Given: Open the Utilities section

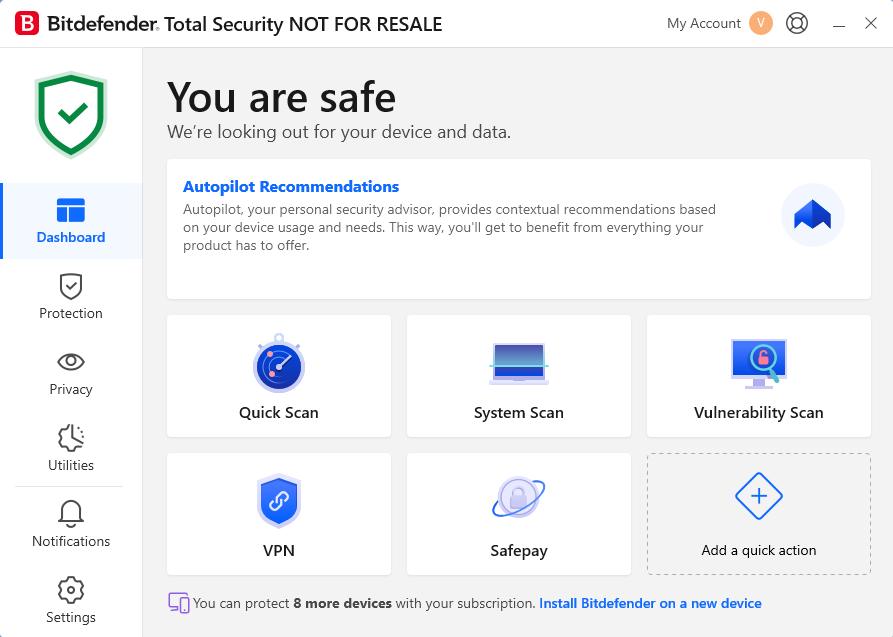Looking at the screenshot, I should [x=71, y=449].
